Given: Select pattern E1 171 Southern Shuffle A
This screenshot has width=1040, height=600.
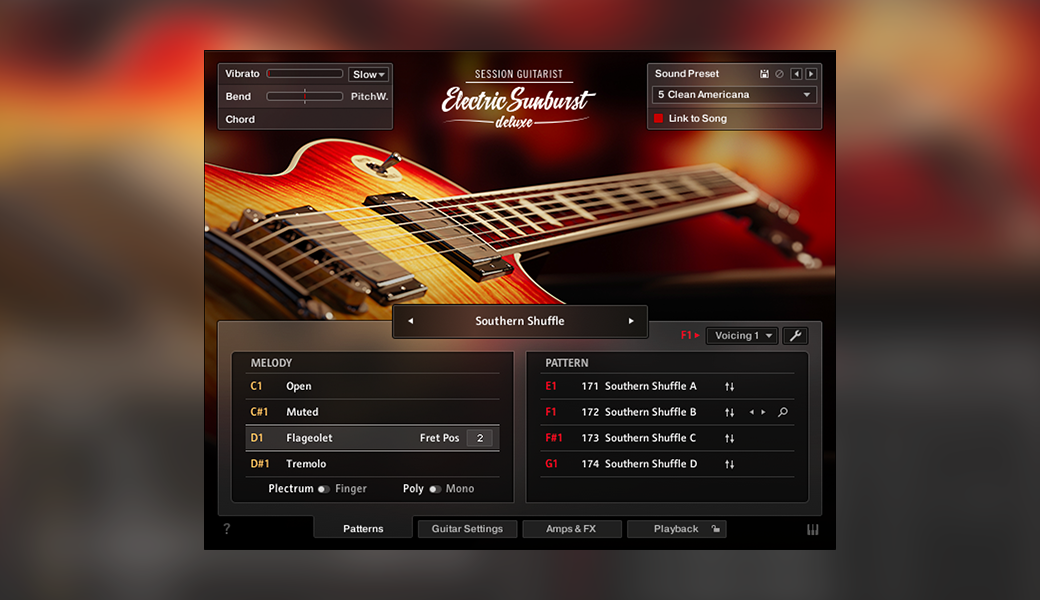Looking at the screenshot, I should point(667,387).
